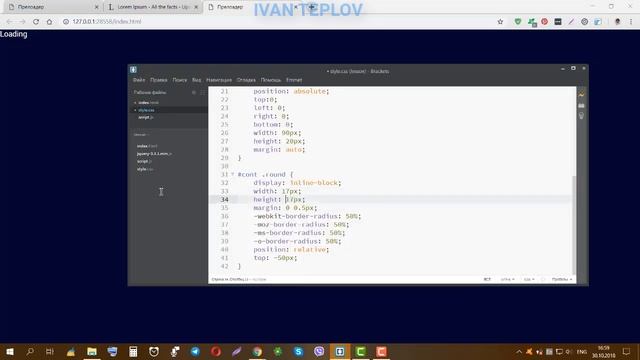
Task: Open the Emmet menu in Brackets
Action: (294, 80)
